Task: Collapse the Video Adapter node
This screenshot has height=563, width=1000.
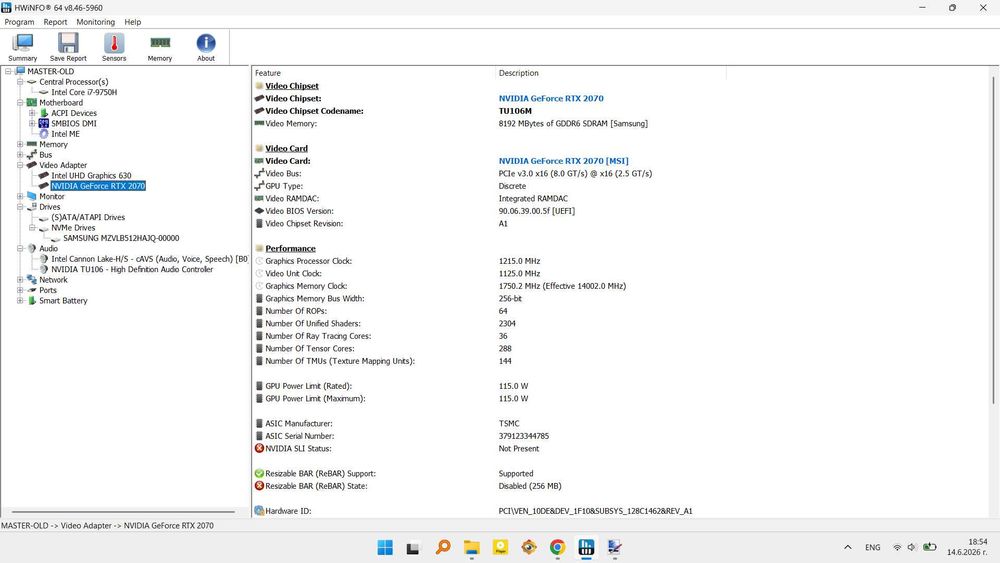Action: click(x=20, y=165)
